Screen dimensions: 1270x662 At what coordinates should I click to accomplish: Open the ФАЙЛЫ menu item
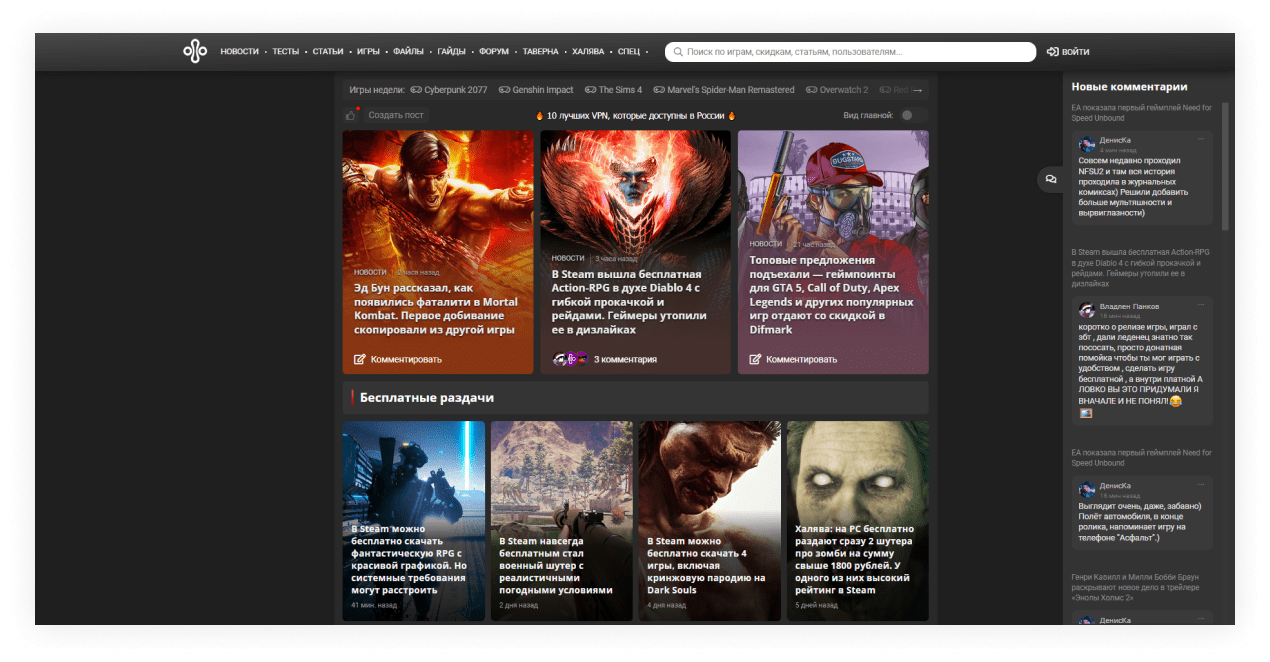point(409,52)
